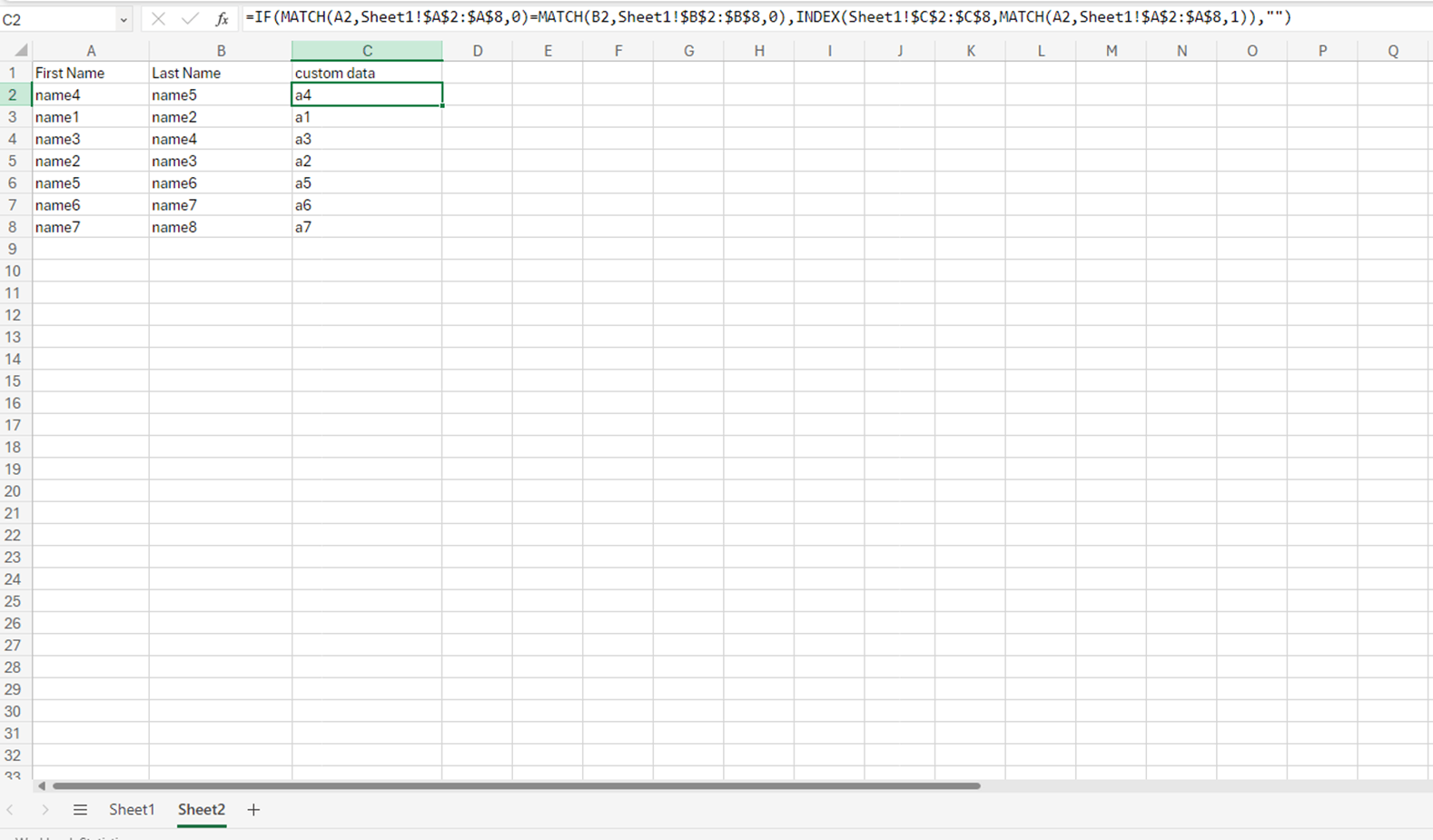This screenshot has height=840, width=1433.
Task: Click inside the formula bar text
Action: pos(767,17)
